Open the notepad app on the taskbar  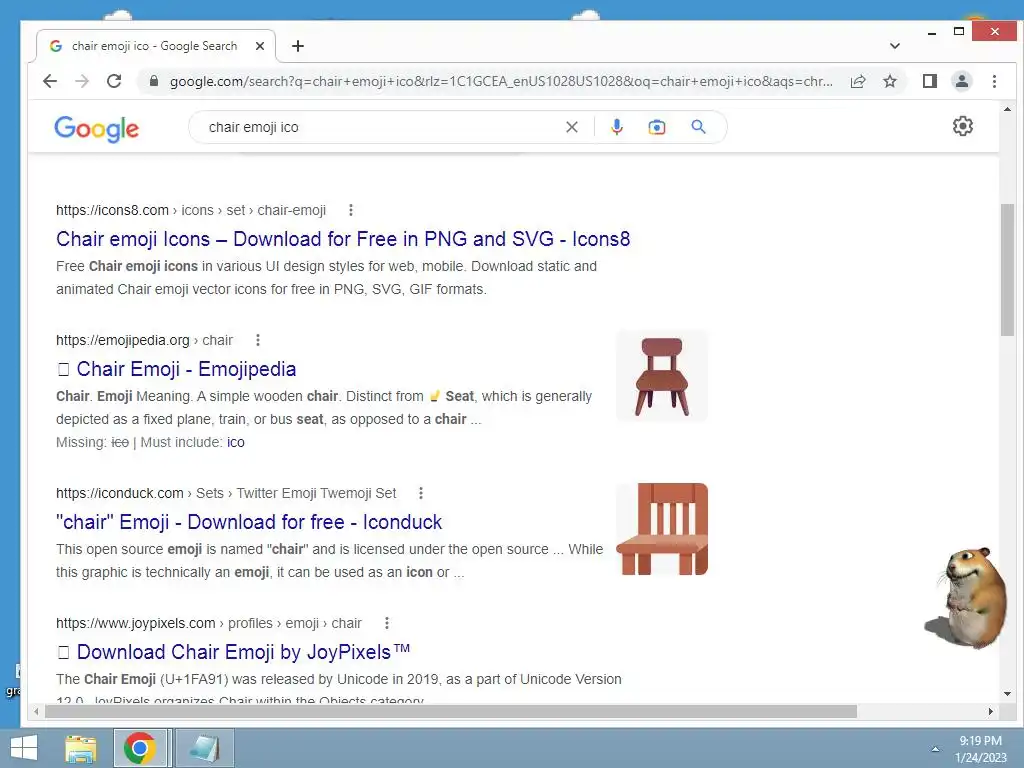point(204,748)
